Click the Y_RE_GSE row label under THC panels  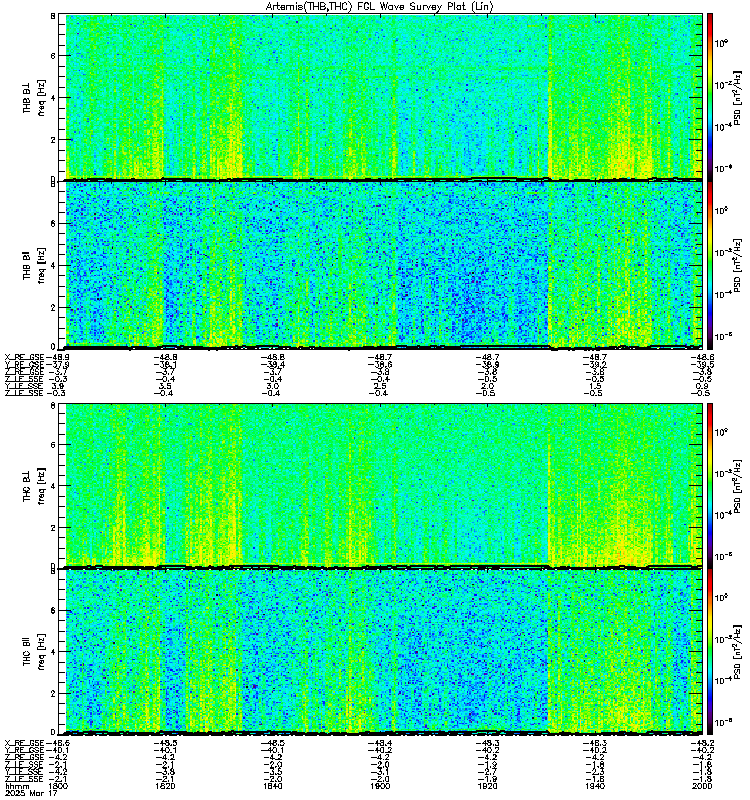pyautogui.click(x=24, y=750)
